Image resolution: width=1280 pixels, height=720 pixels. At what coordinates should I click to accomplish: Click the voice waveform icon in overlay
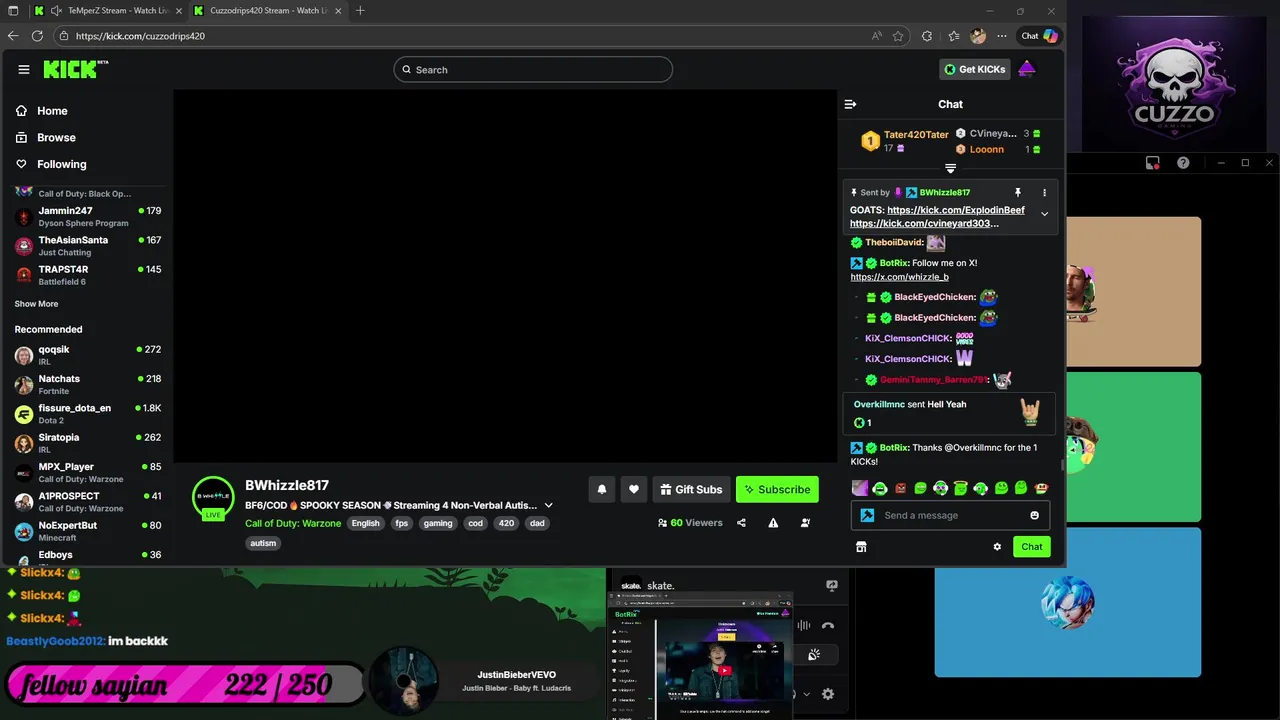click(x=804, y=626)
